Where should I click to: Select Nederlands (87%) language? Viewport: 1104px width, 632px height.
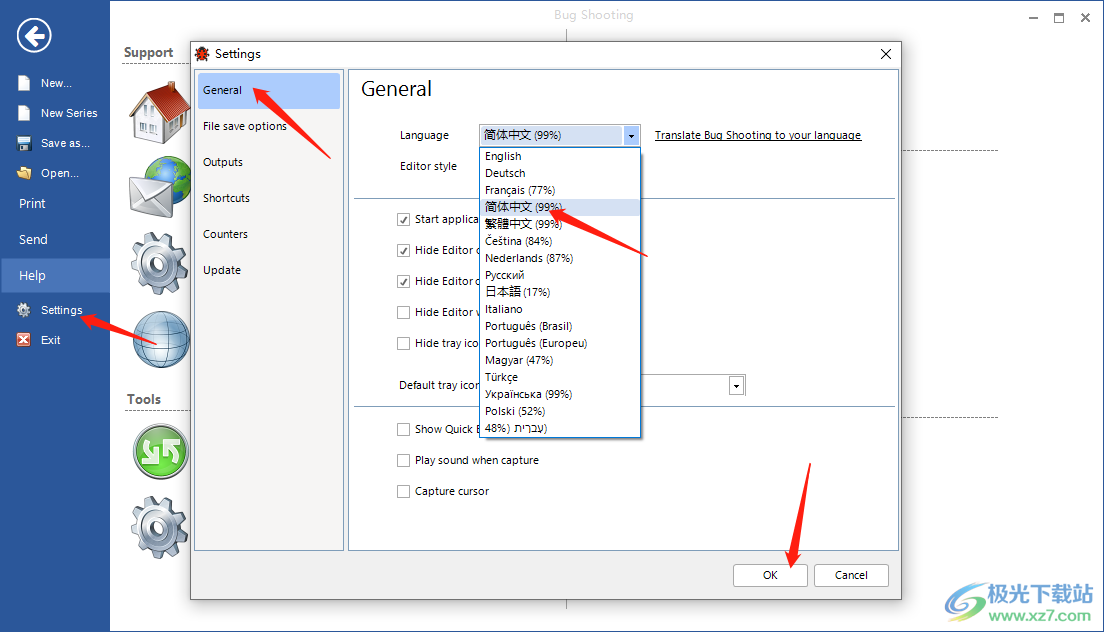[x=560, y=258]
